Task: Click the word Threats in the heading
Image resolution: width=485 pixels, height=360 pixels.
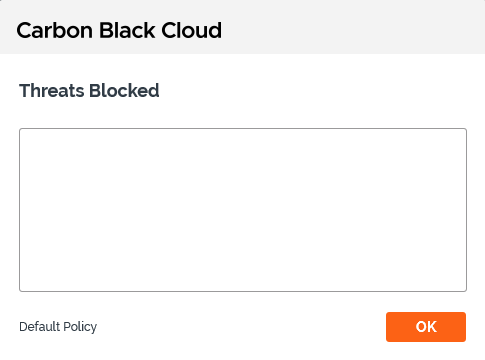Action: 52,91
